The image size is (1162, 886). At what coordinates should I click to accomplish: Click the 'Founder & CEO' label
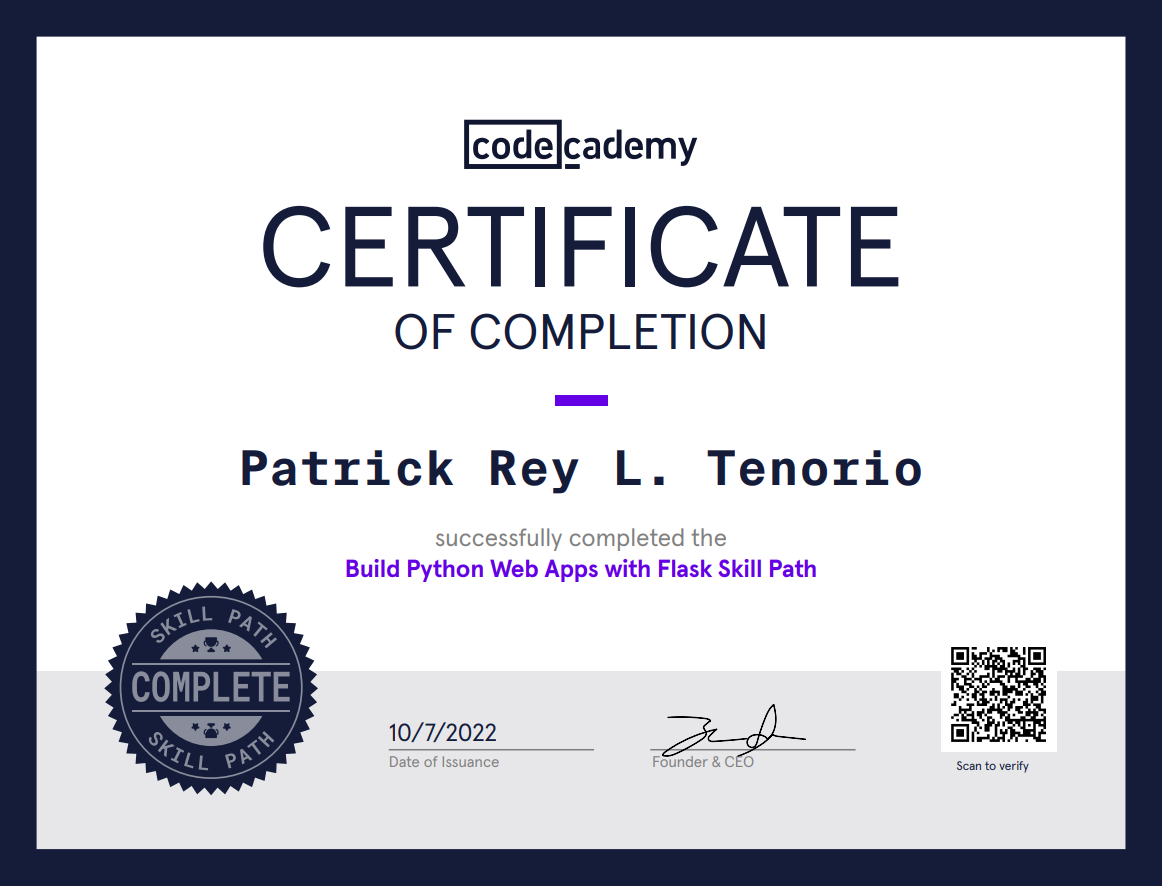point(703,762)
